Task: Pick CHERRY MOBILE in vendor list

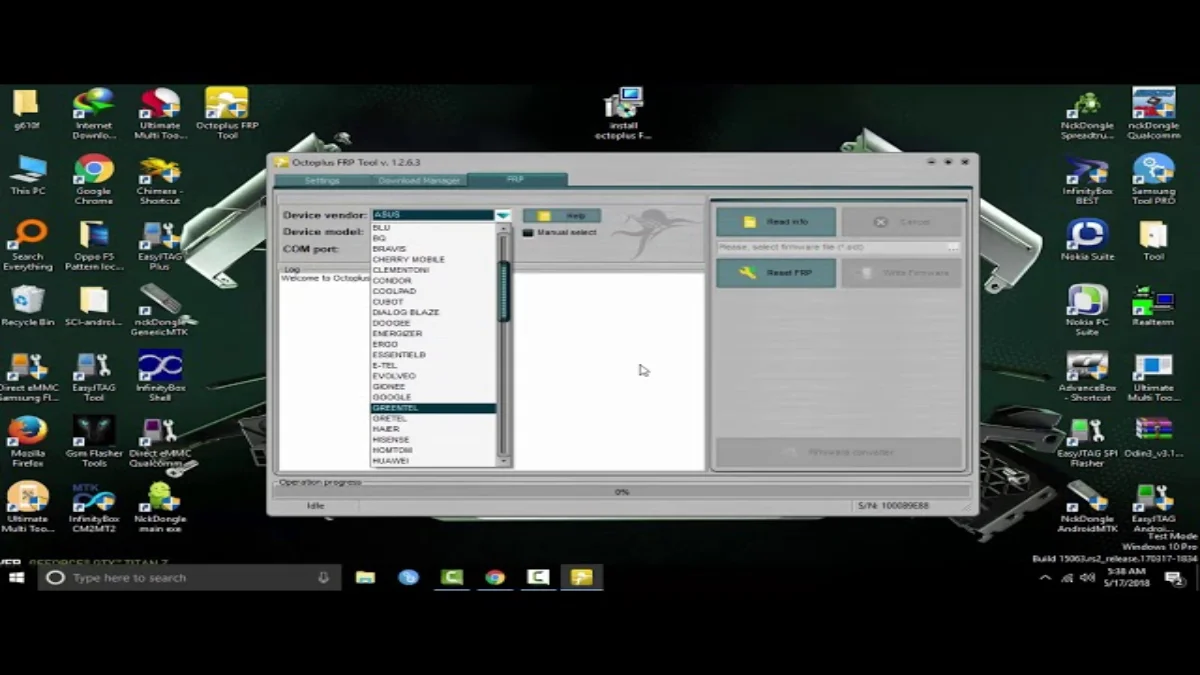Action: point(433,259)
